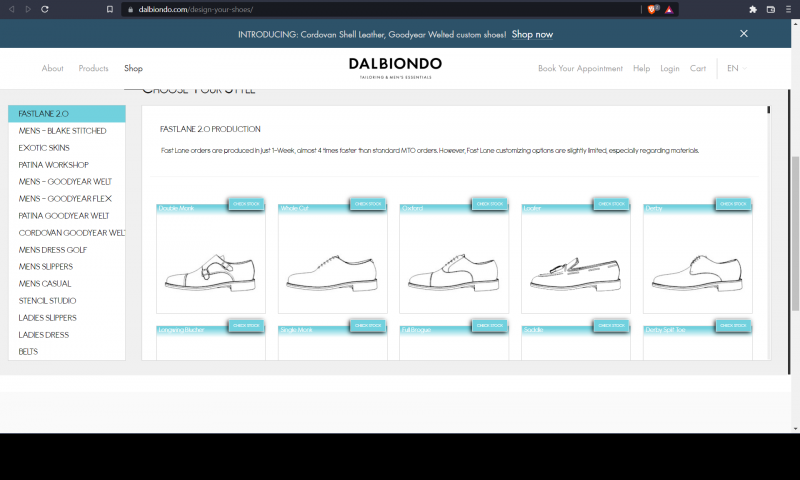Click the FASTLANE 2.0 PRODUCTION heading
This screenshot has height=480, width=800.
[210, 129]
